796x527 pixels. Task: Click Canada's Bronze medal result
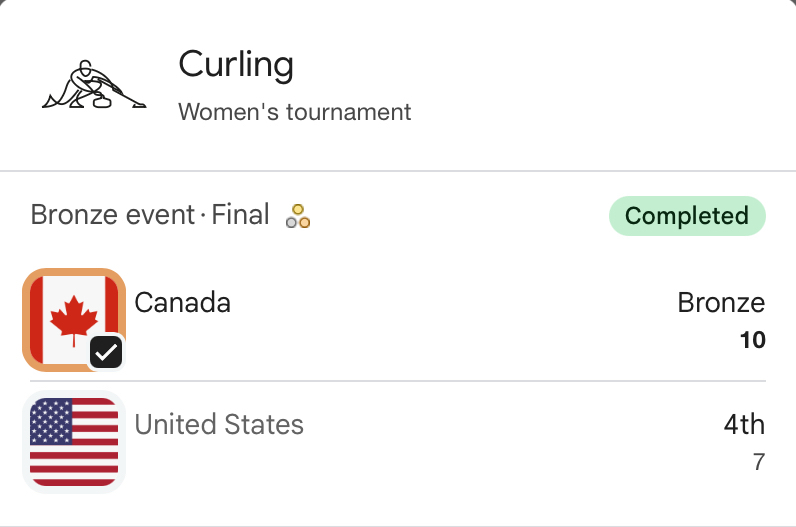point(721,303)
